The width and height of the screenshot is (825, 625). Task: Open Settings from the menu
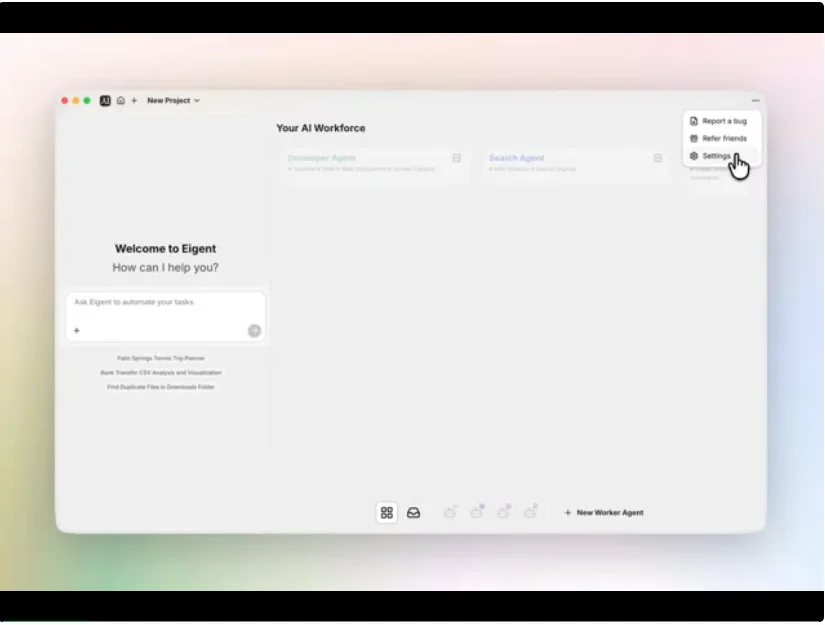716,156
